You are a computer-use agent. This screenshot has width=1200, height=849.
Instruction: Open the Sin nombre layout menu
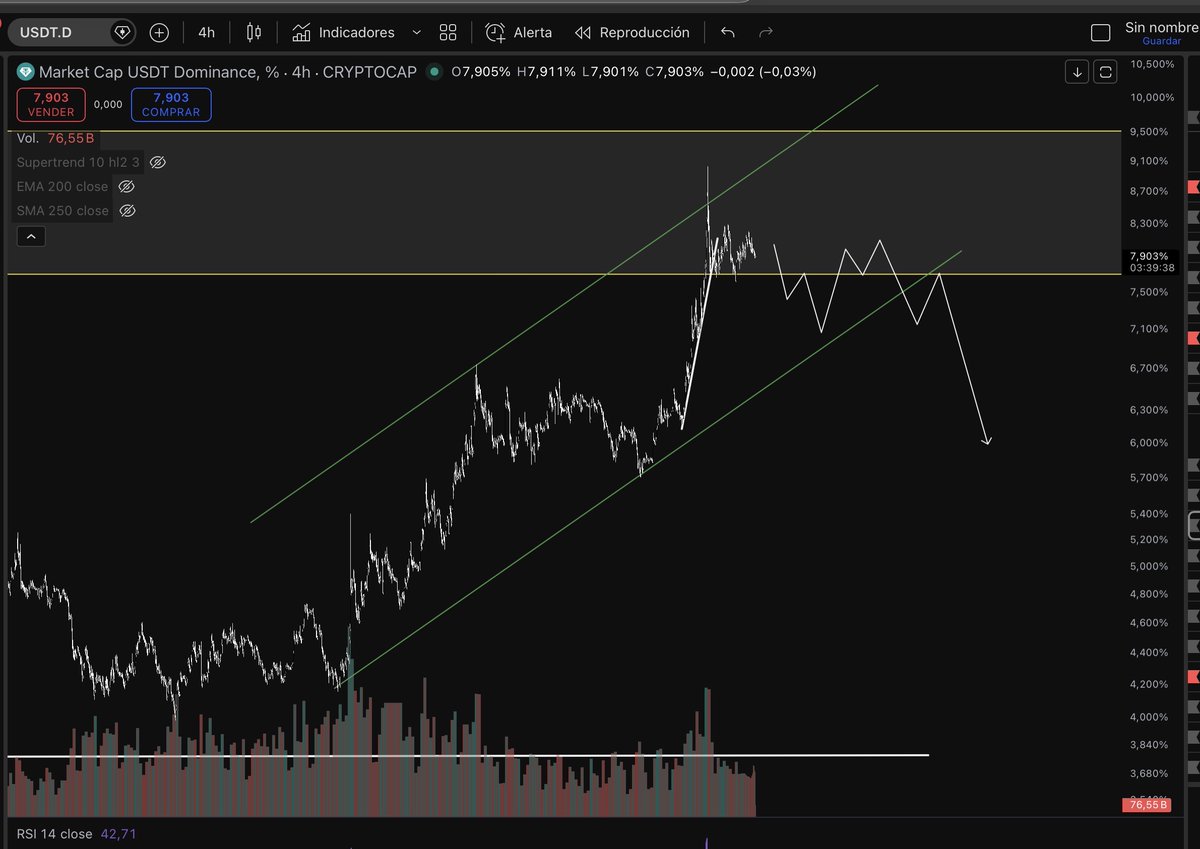click(1160, 27)
